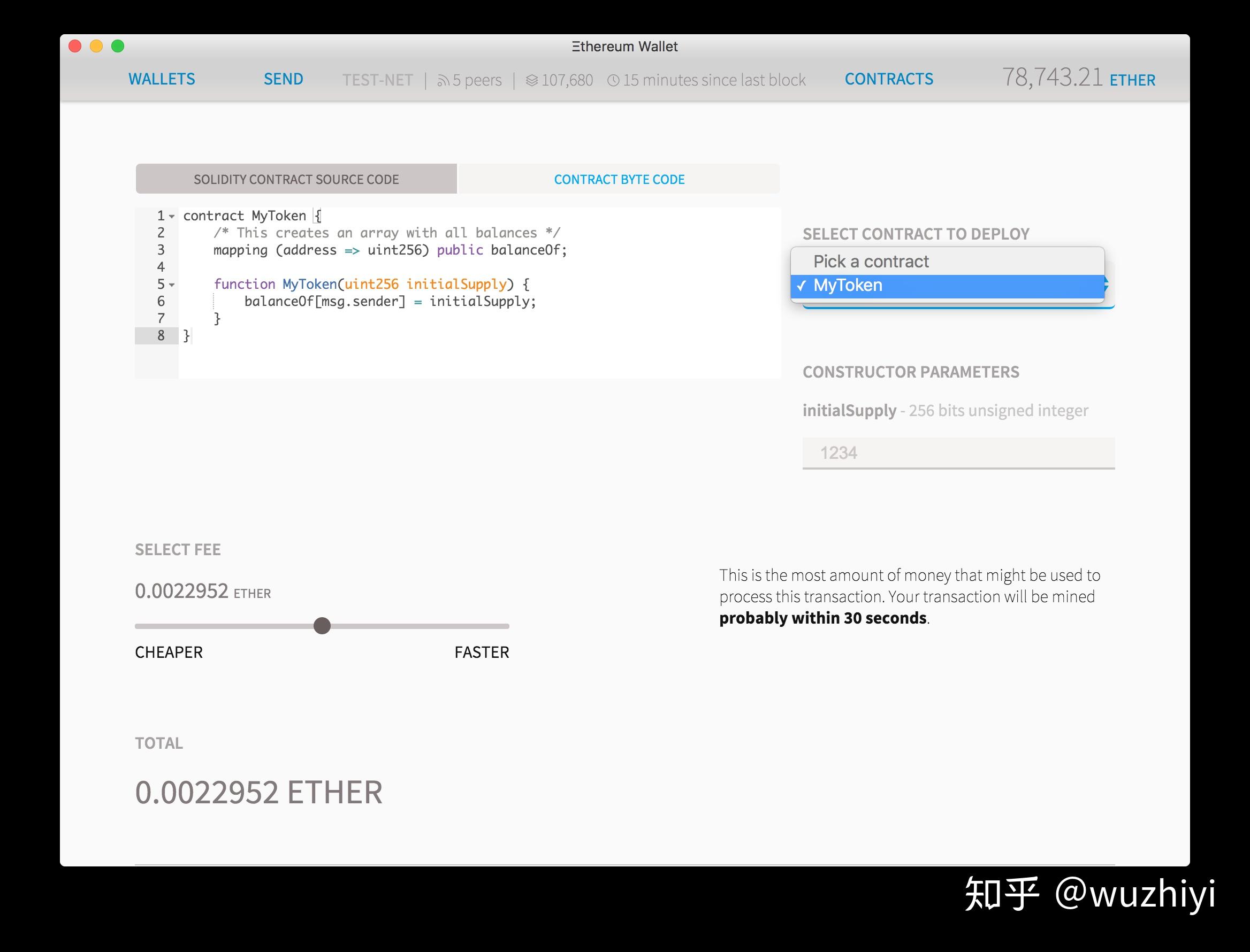Click line 5 function declaration toggle
This screenshot has width=1250, height=952.
coord(172,285)
